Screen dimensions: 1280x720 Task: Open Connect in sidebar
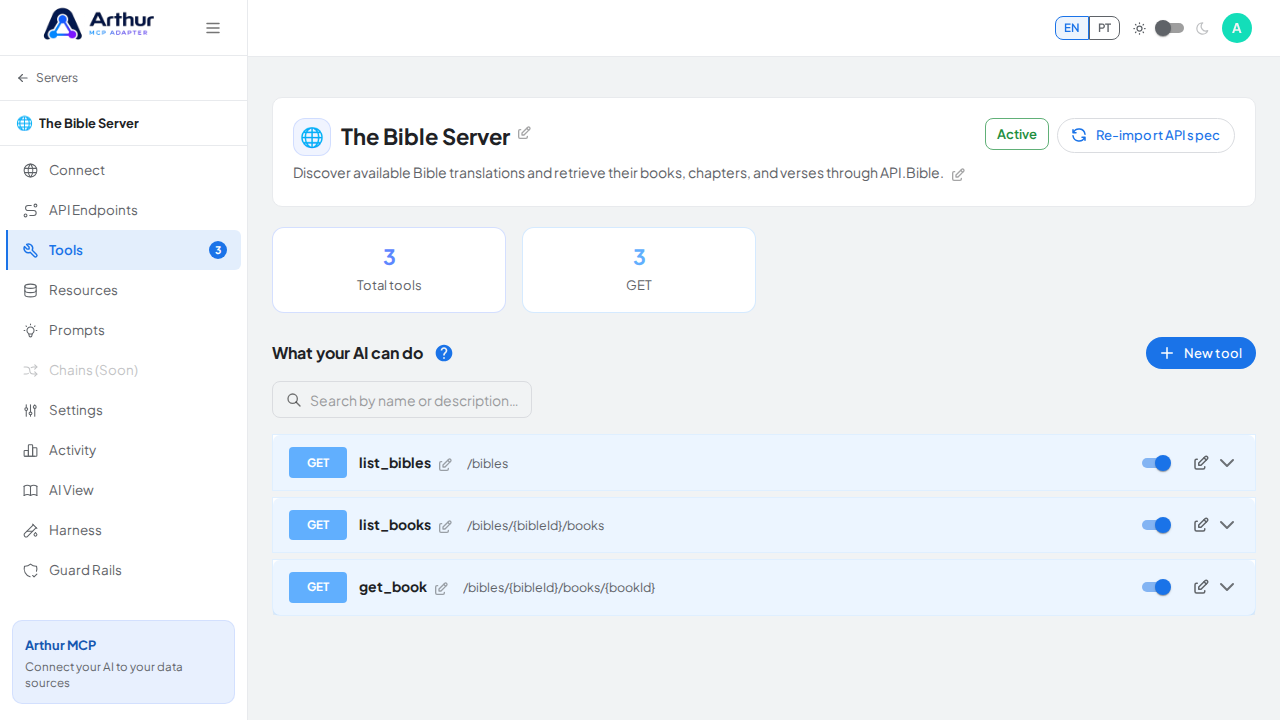pos(123,170)
